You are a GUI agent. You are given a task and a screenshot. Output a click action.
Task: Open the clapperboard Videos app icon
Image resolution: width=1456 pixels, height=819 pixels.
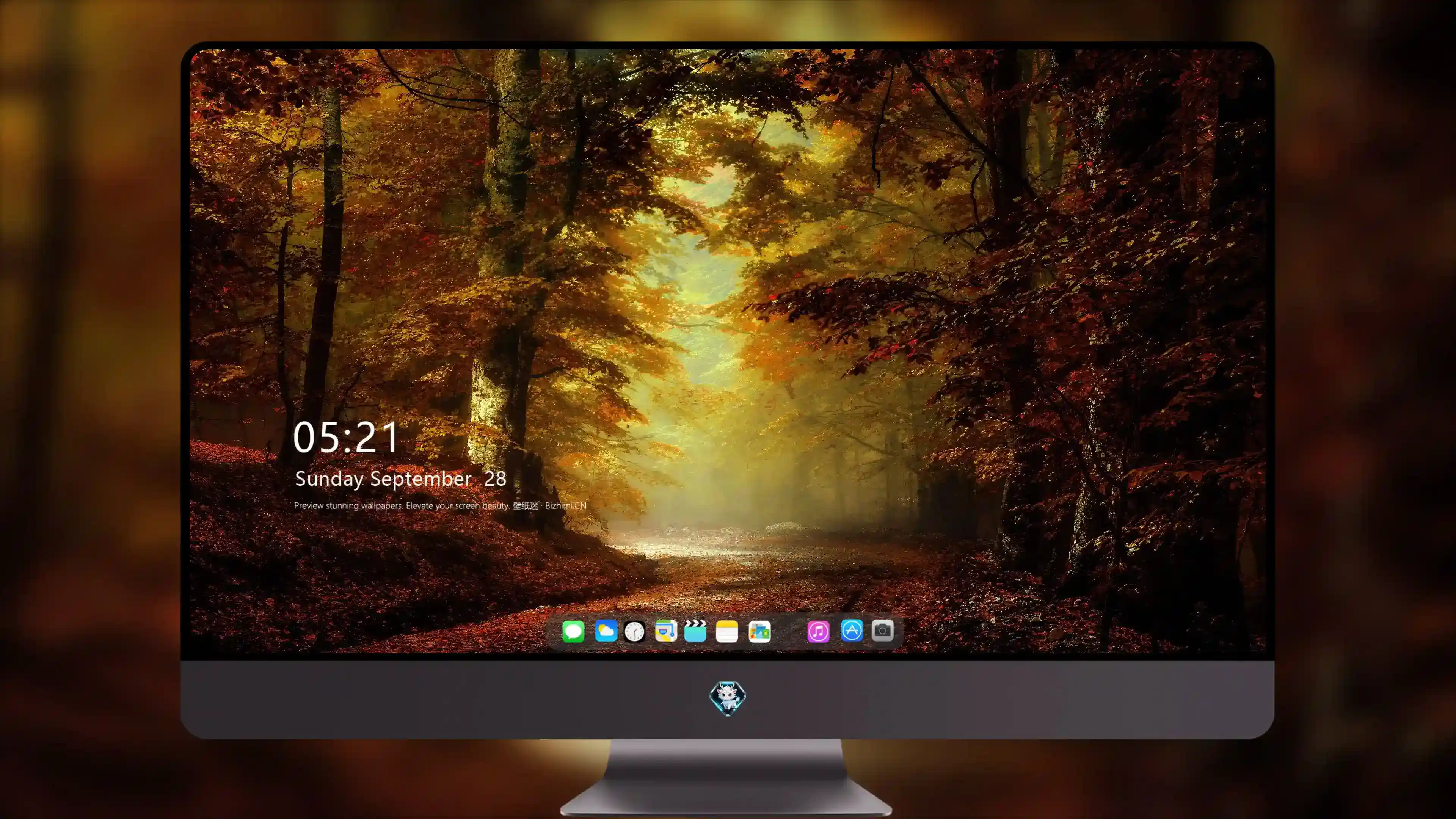coord(695,631)
